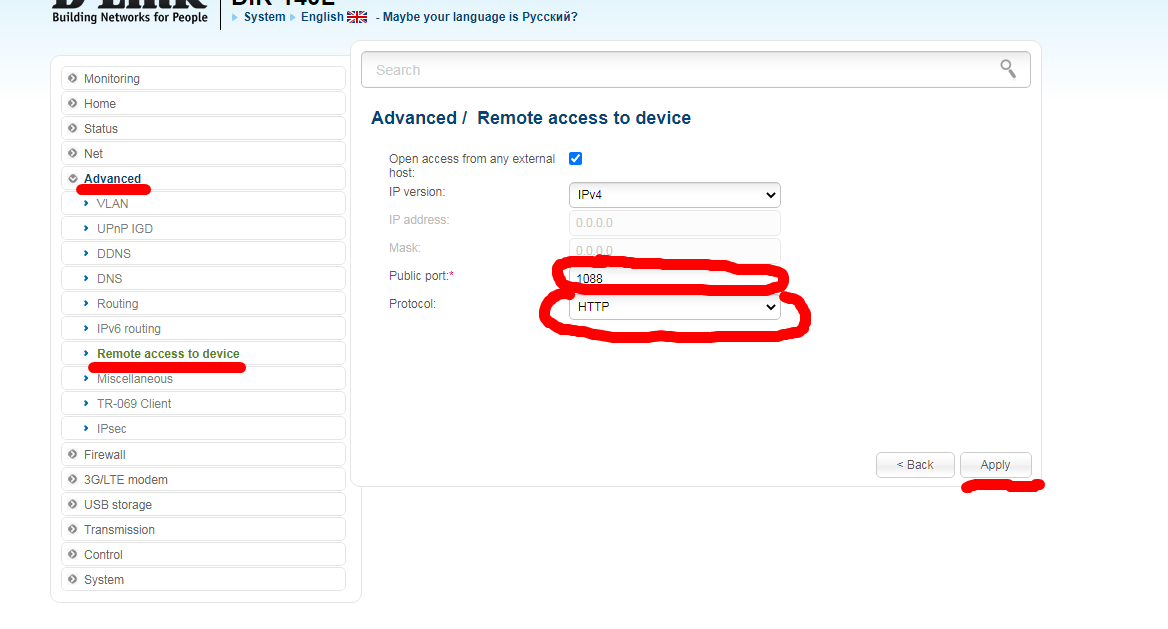
Task: Open the IP version dropdown
Action: point(674,195)
